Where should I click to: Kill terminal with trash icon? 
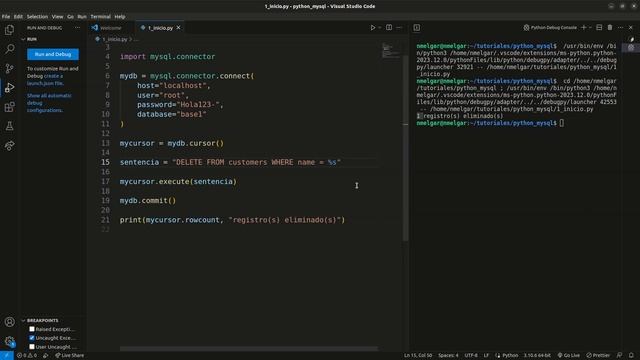[x=610, y=27]
